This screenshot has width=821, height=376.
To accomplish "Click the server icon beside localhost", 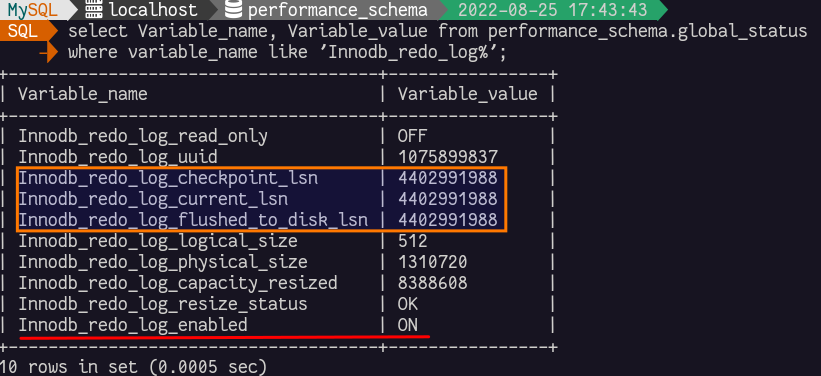I will click(x=95, y=10).
